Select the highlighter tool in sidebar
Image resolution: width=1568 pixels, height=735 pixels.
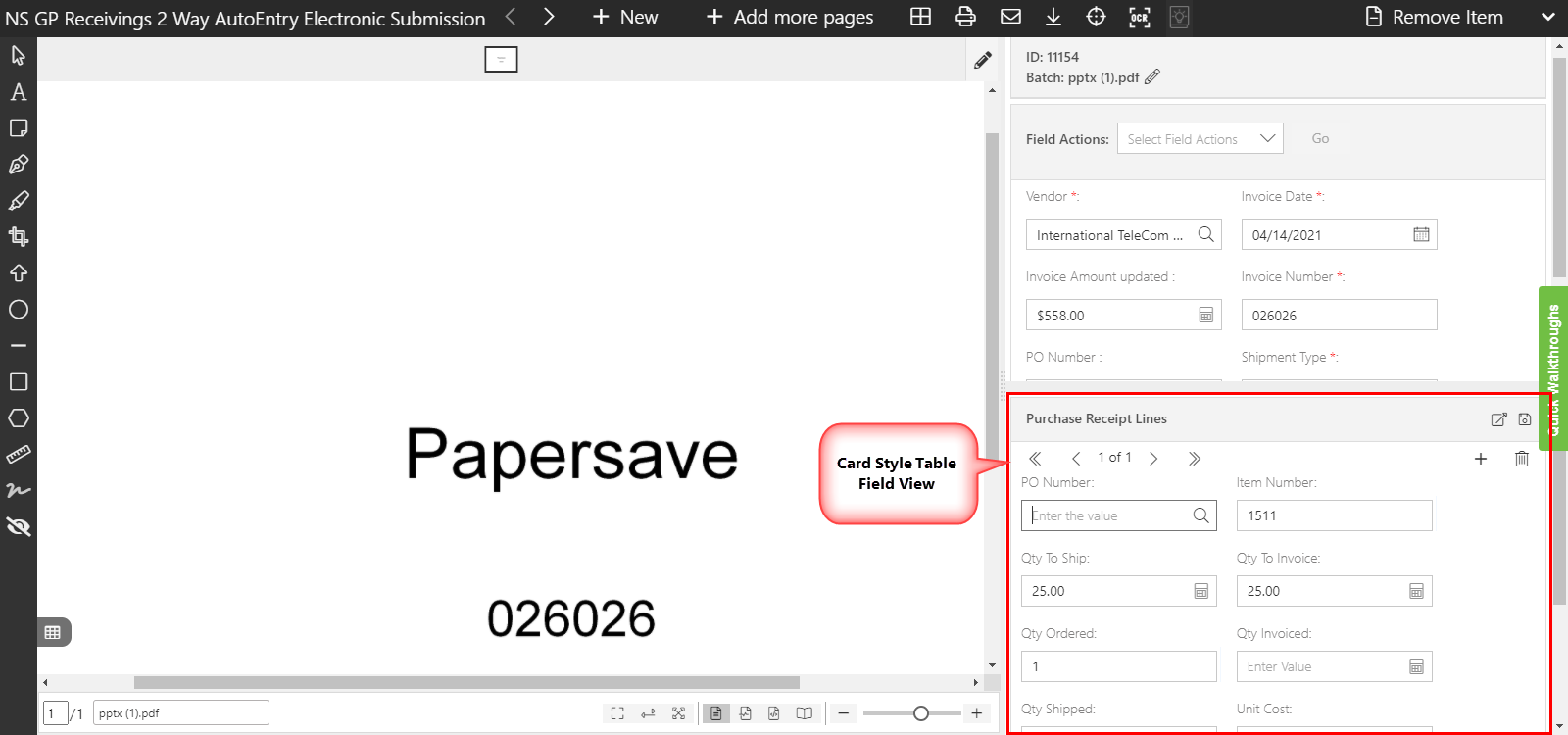click(x=18, y=201)
